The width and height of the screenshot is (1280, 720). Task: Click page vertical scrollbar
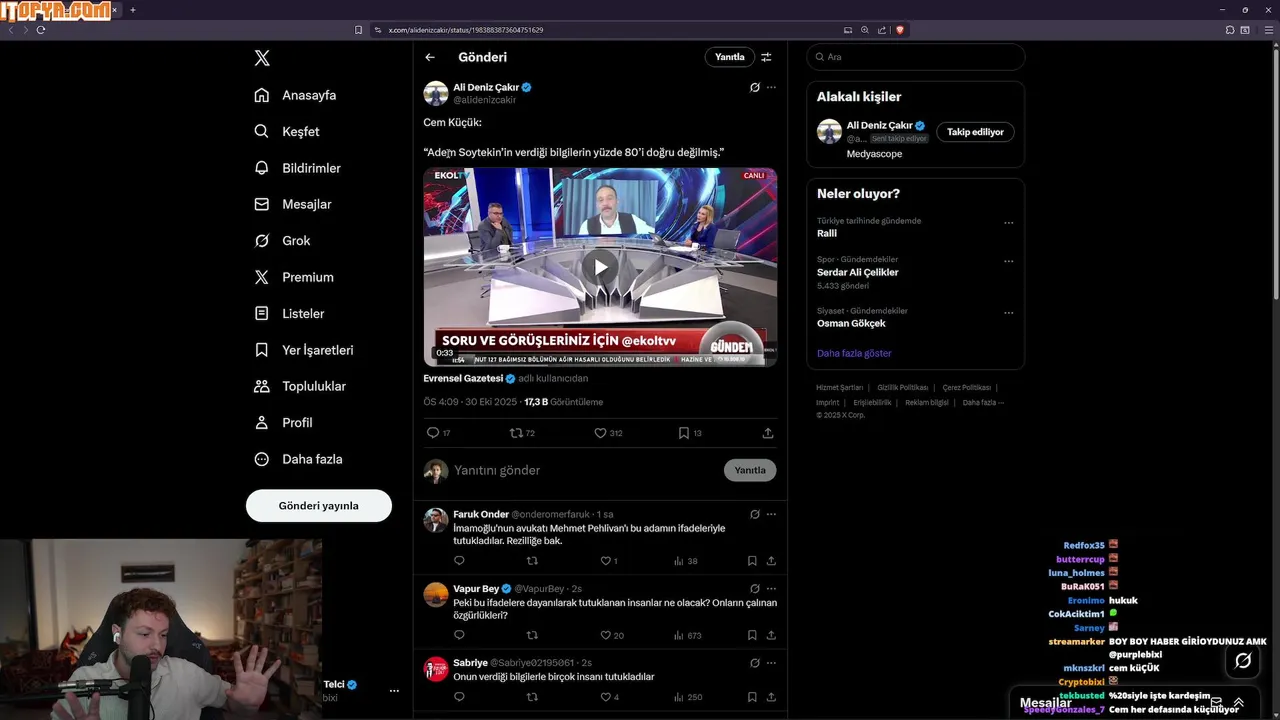1275,175
